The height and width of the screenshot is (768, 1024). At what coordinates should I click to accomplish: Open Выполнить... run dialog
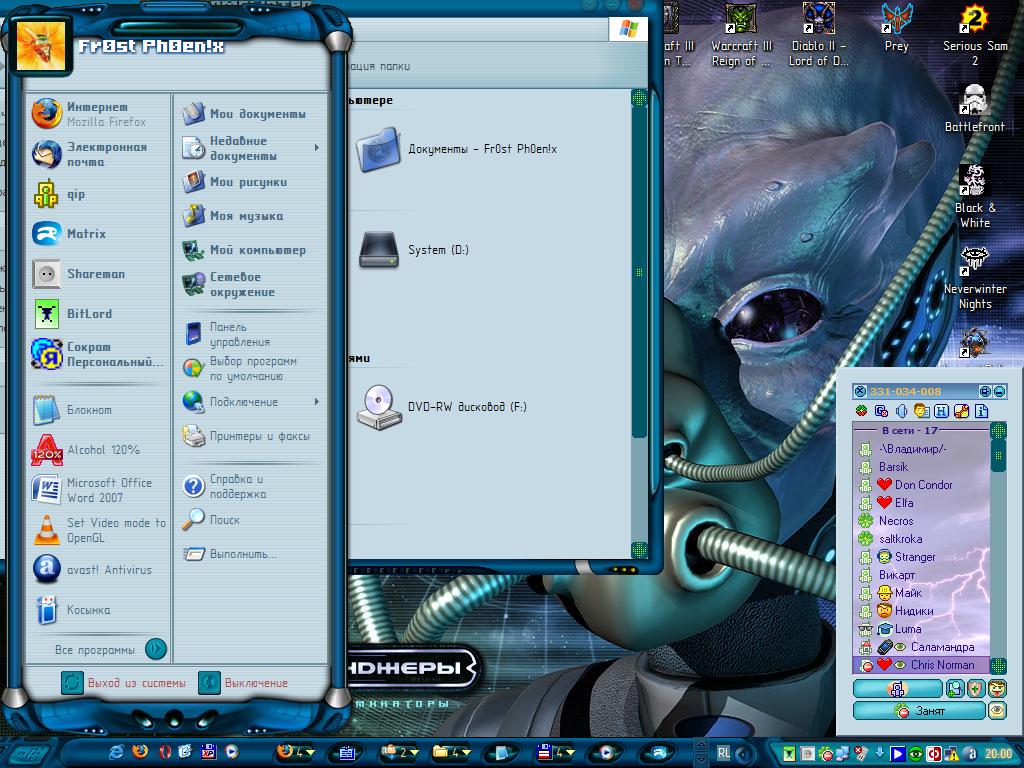click(x=251, y=554)
